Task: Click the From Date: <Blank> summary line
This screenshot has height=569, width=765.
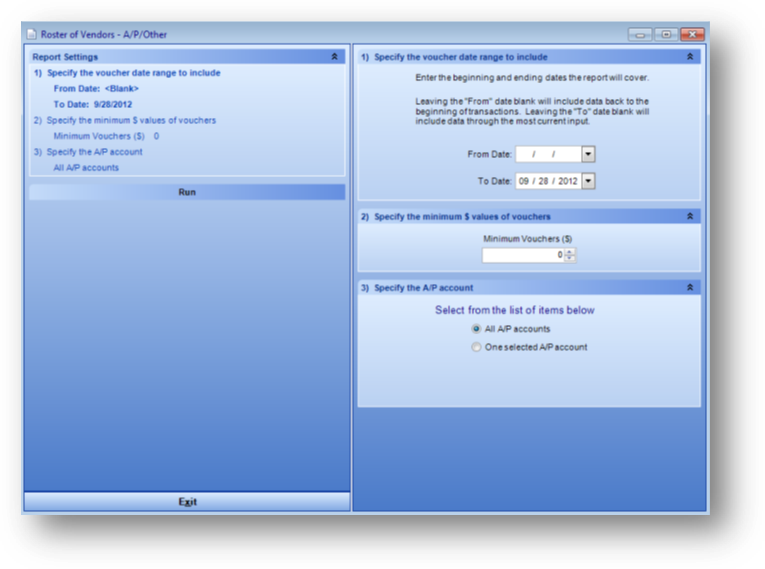Action: [x=96, y=88]
